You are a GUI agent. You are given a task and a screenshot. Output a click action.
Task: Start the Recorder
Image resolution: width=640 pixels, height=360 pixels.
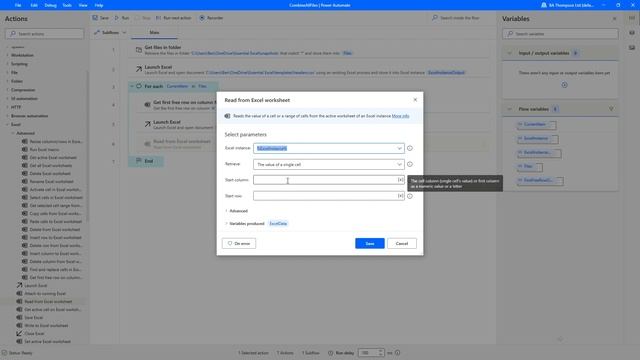pyautogui.click(x=211, y=18)
